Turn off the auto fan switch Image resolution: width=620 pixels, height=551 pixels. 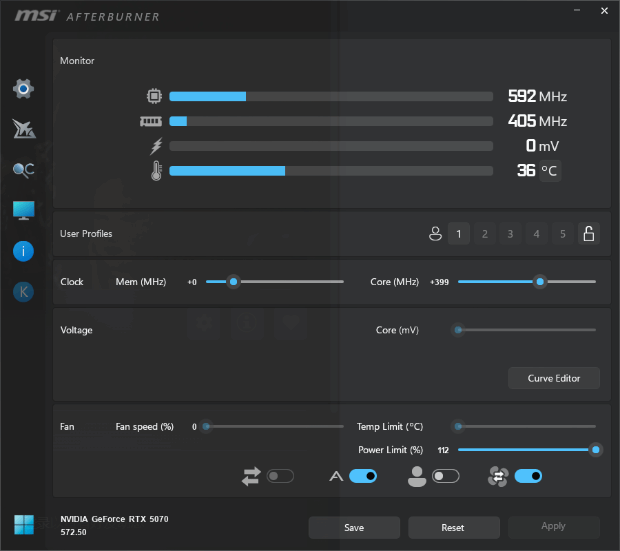tap(363, 476)
